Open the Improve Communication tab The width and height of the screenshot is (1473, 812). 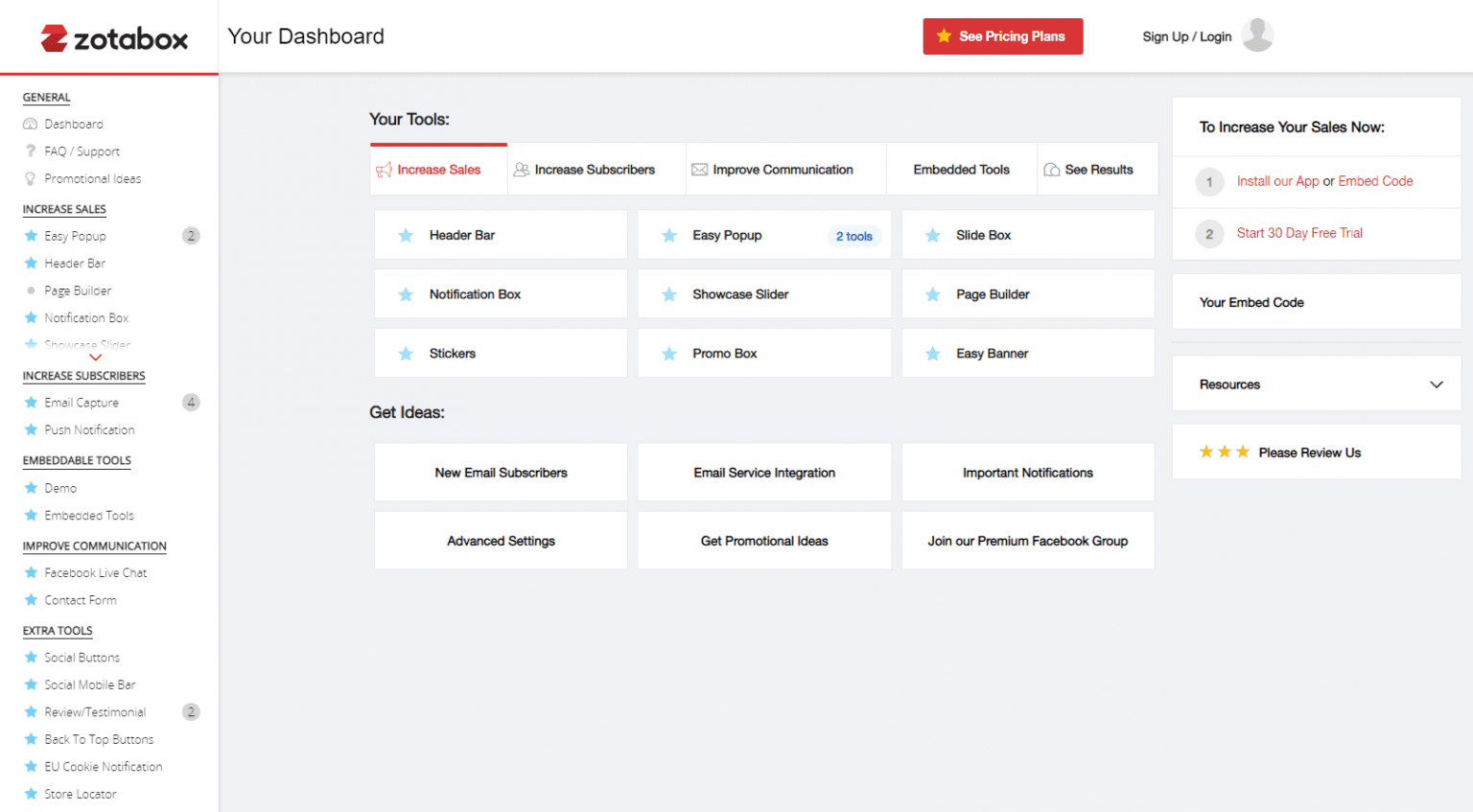coord(783,170)
